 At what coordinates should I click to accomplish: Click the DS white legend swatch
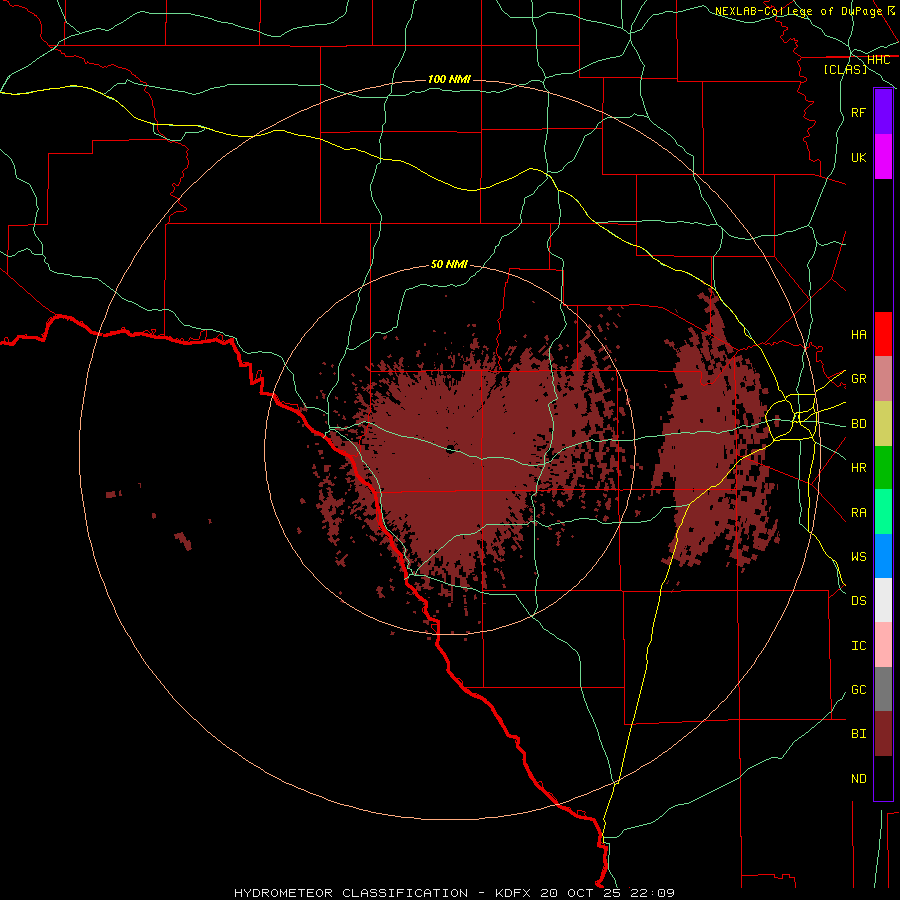(x=883, y=600)
